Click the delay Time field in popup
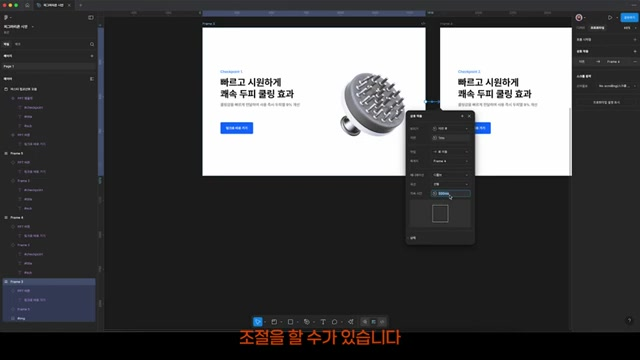The image size is (640, 360). [x=451, y=138]
